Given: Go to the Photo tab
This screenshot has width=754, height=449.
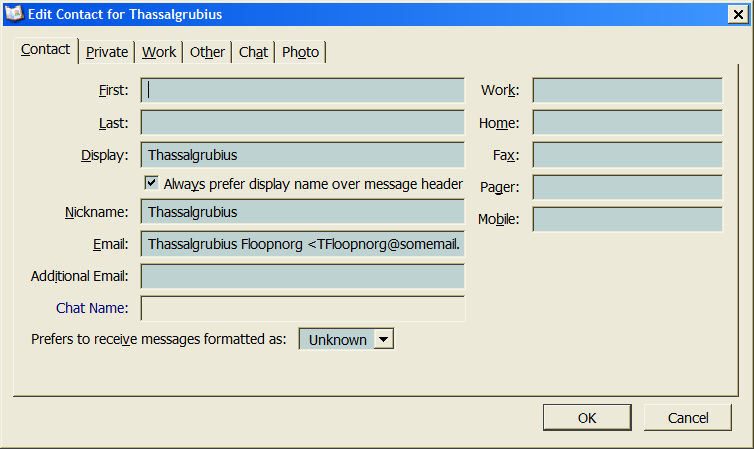Looking at the screenshot, I should [301, 52].
